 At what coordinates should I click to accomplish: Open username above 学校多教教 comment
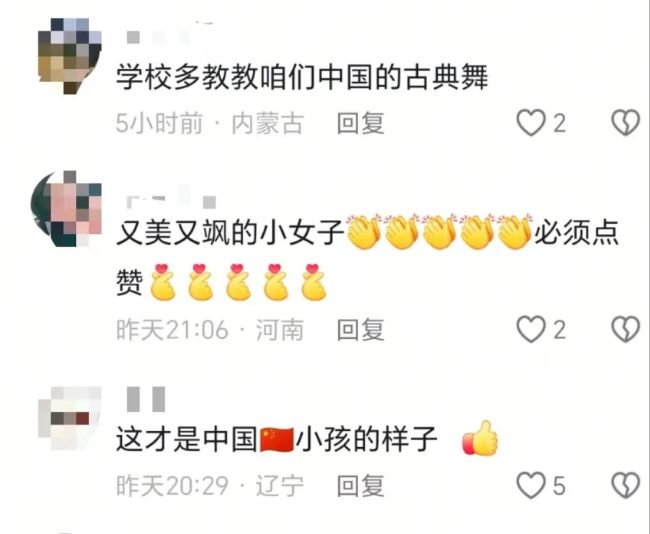pos(168,34)
